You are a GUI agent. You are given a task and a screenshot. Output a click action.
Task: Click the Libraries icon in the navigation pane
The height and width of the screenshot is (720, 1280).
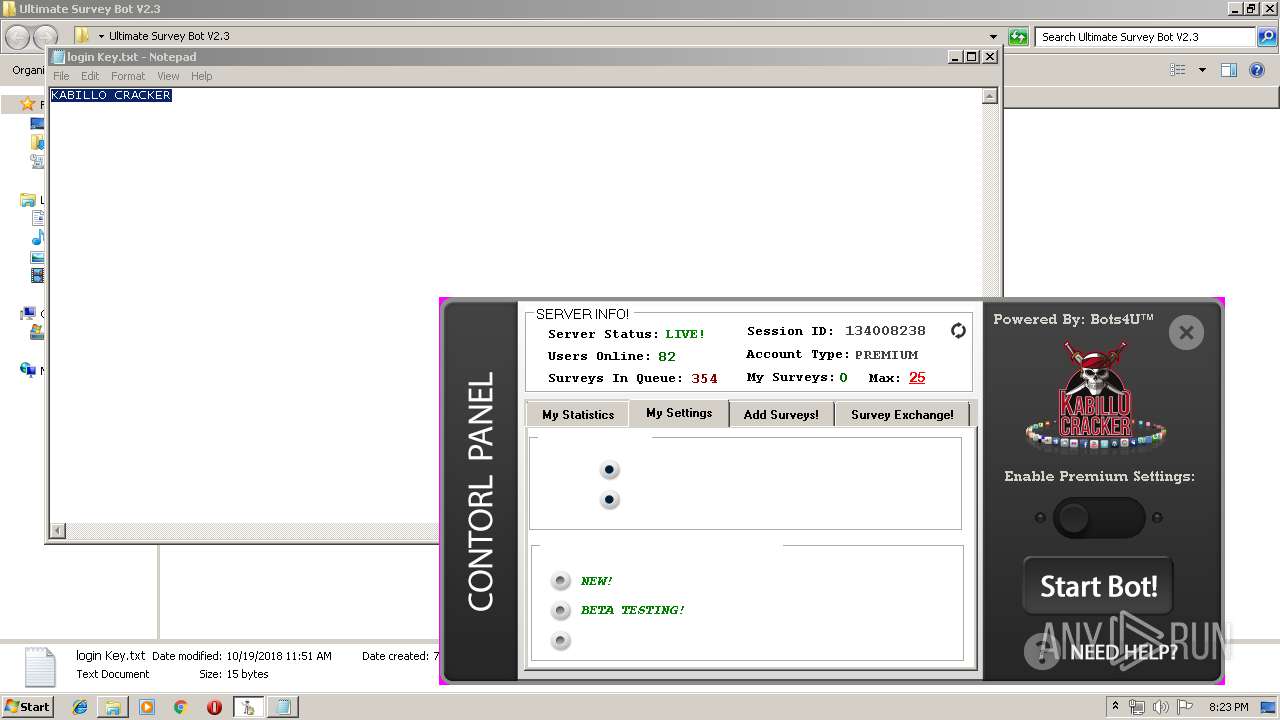tap(28, 200)
